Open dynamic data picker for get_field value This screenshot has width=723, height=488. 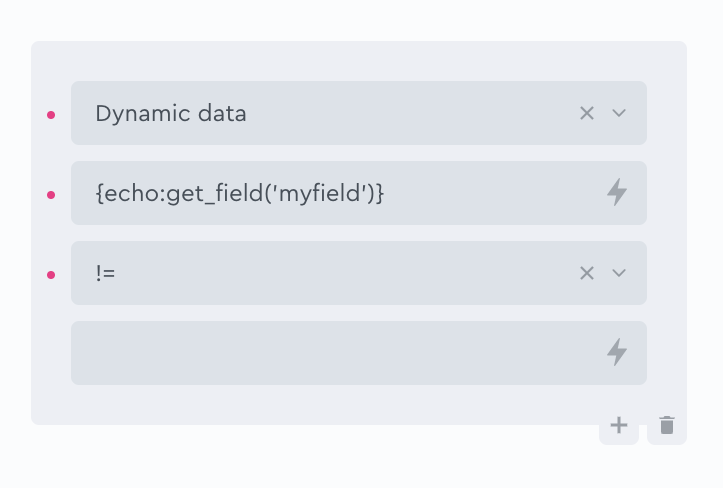[617, 192]
